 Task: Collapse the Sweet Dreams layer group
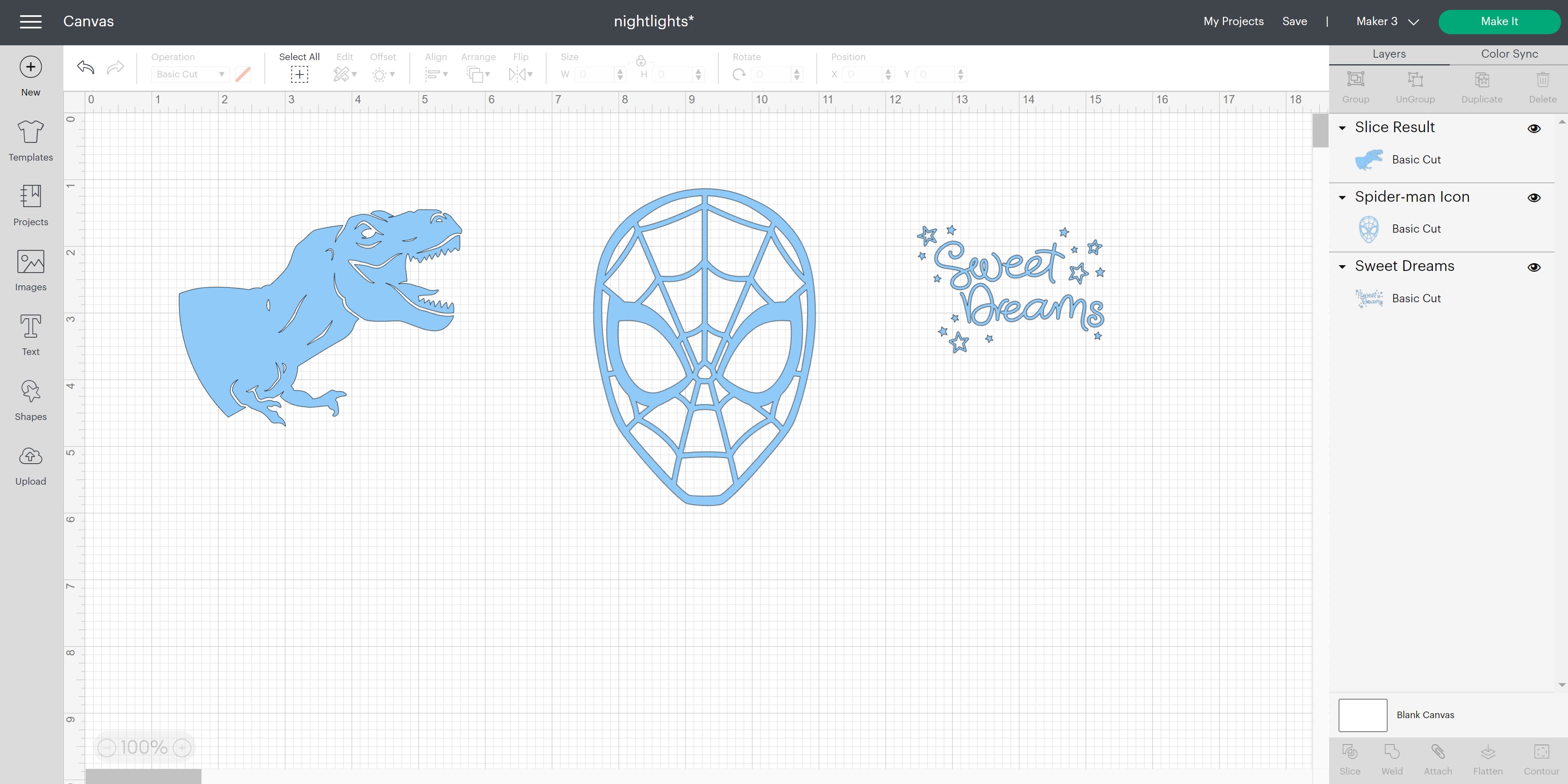click(x=1342, y=266)
